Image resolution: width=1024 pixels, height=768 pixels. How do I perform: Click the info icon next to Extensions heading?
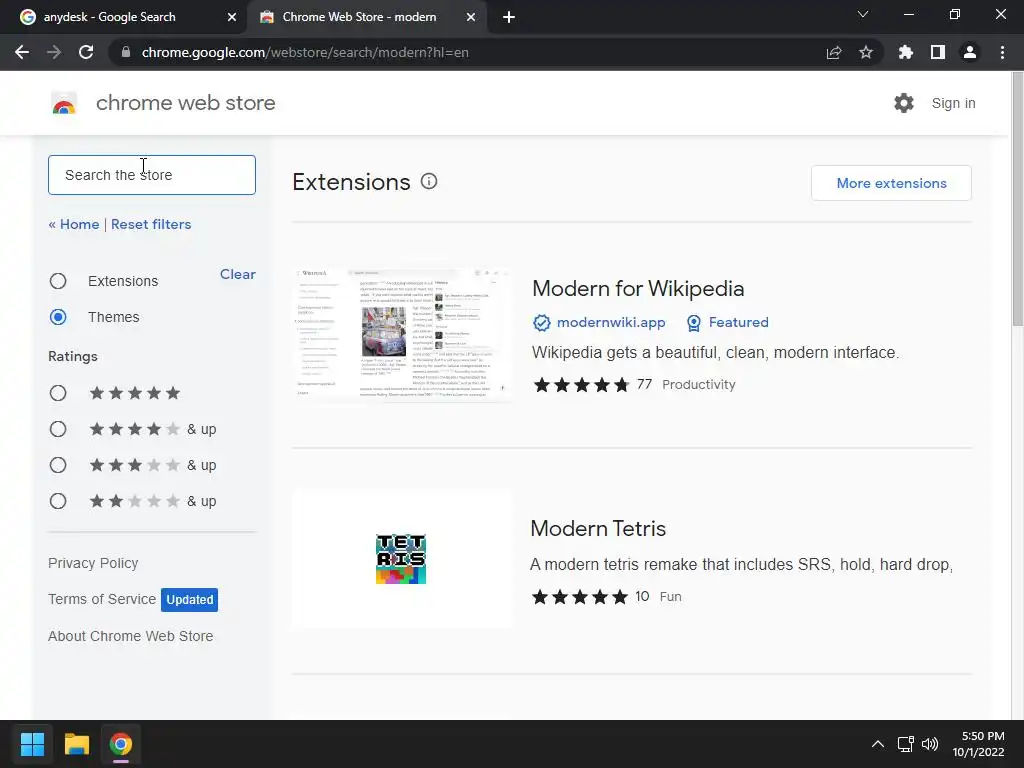coord(428,182)
